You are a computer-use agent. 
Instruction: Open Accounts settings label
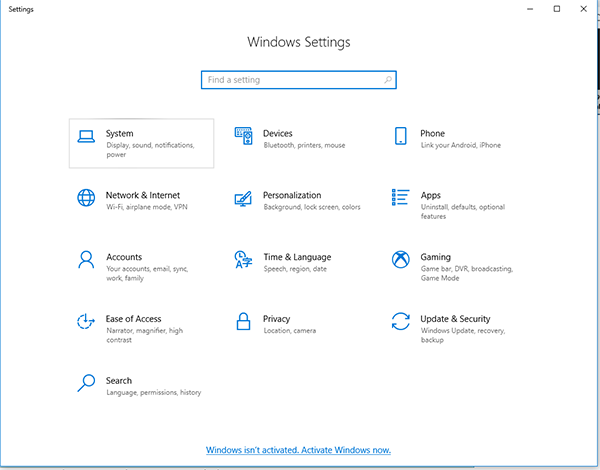pos(124,257)
